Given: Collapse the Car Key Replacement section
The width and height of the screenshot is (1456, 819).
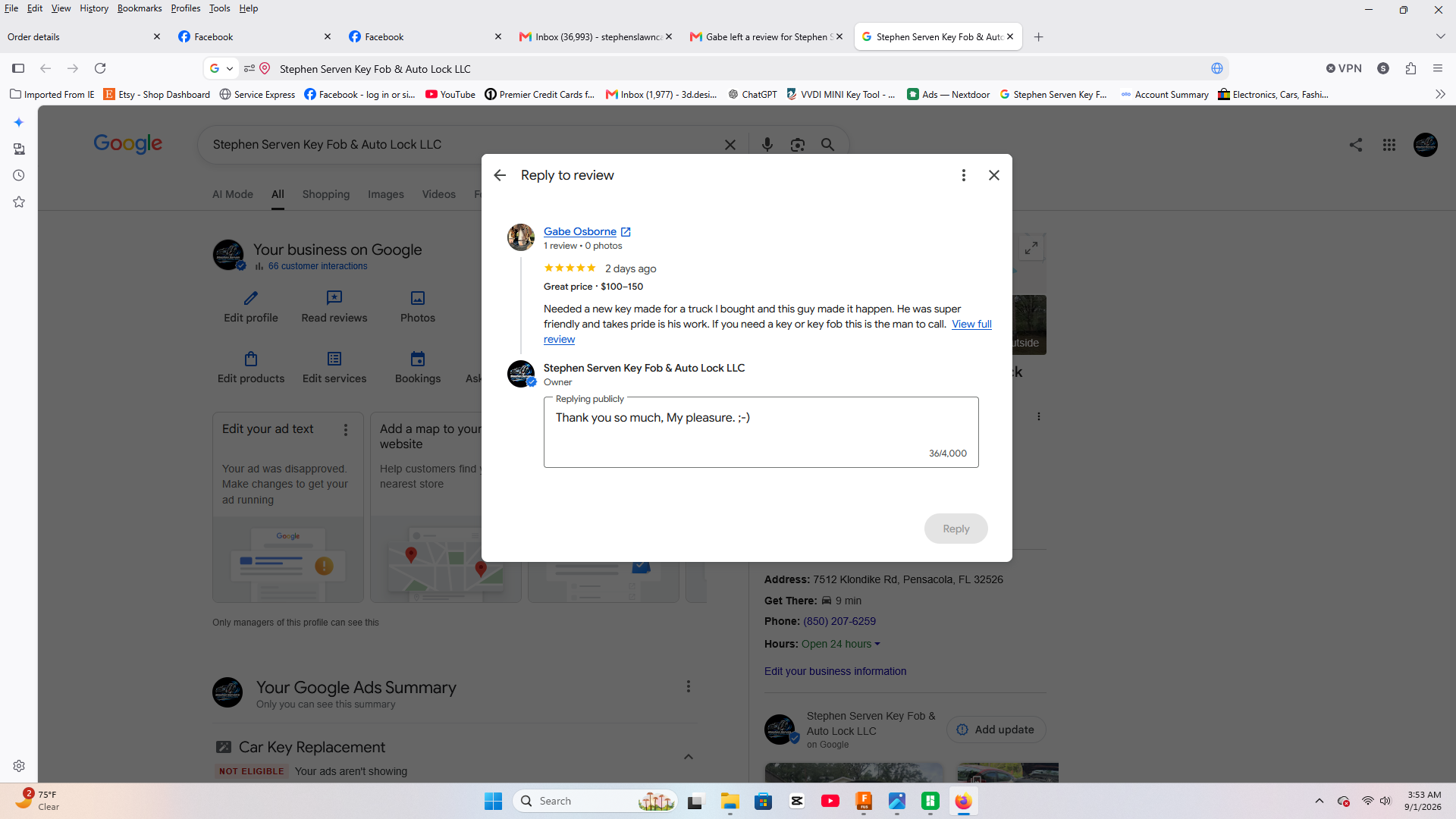Looking at the screenshot, I should (x=689, y=756).
